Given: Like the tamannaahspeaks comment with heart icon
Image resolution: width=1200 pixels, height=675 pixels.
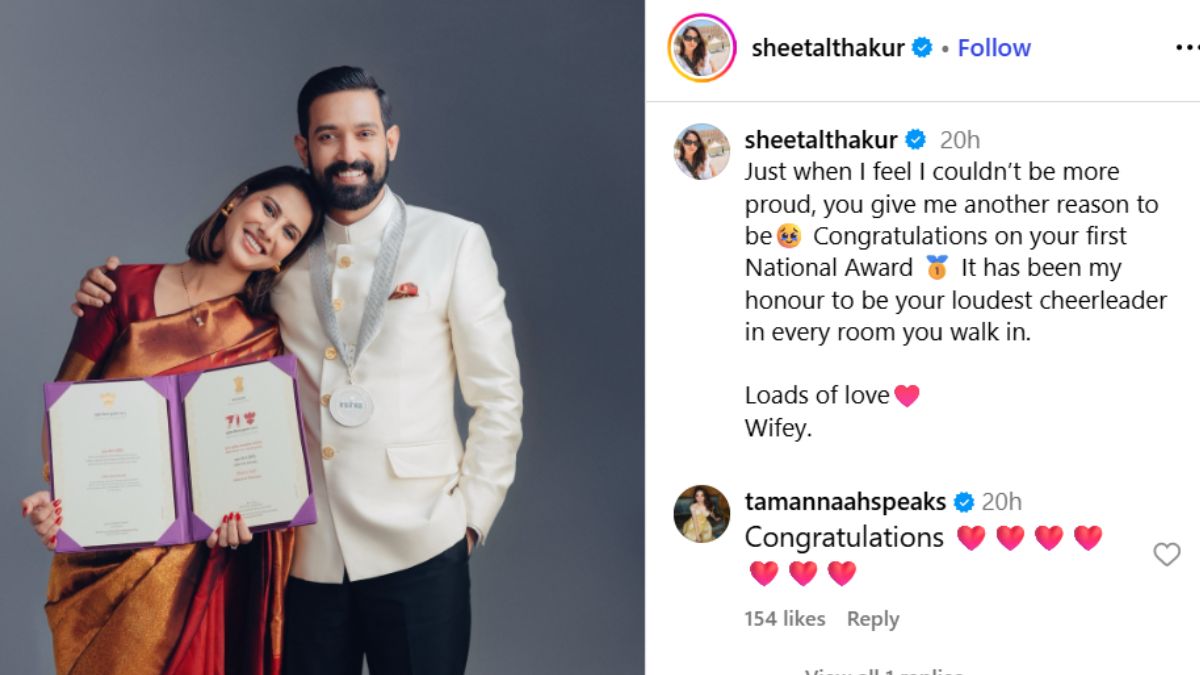Looking at the screenshot, I should (x=1167, y=554).
